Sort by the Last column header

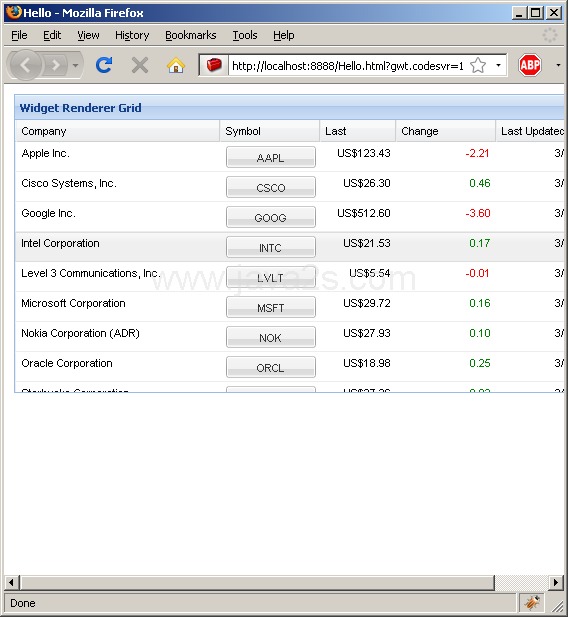[x=357, y=131]
